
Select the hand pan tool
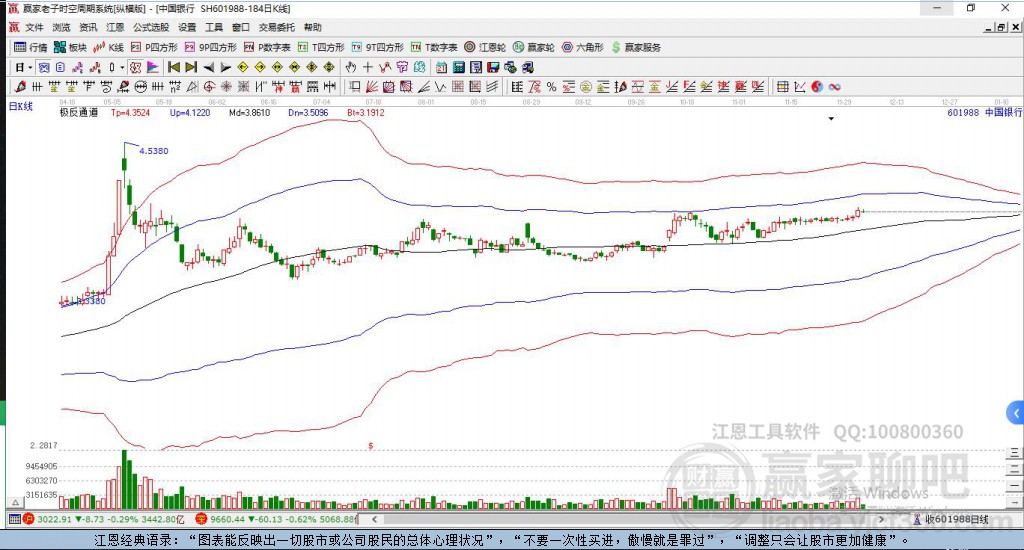coord(351,67)
